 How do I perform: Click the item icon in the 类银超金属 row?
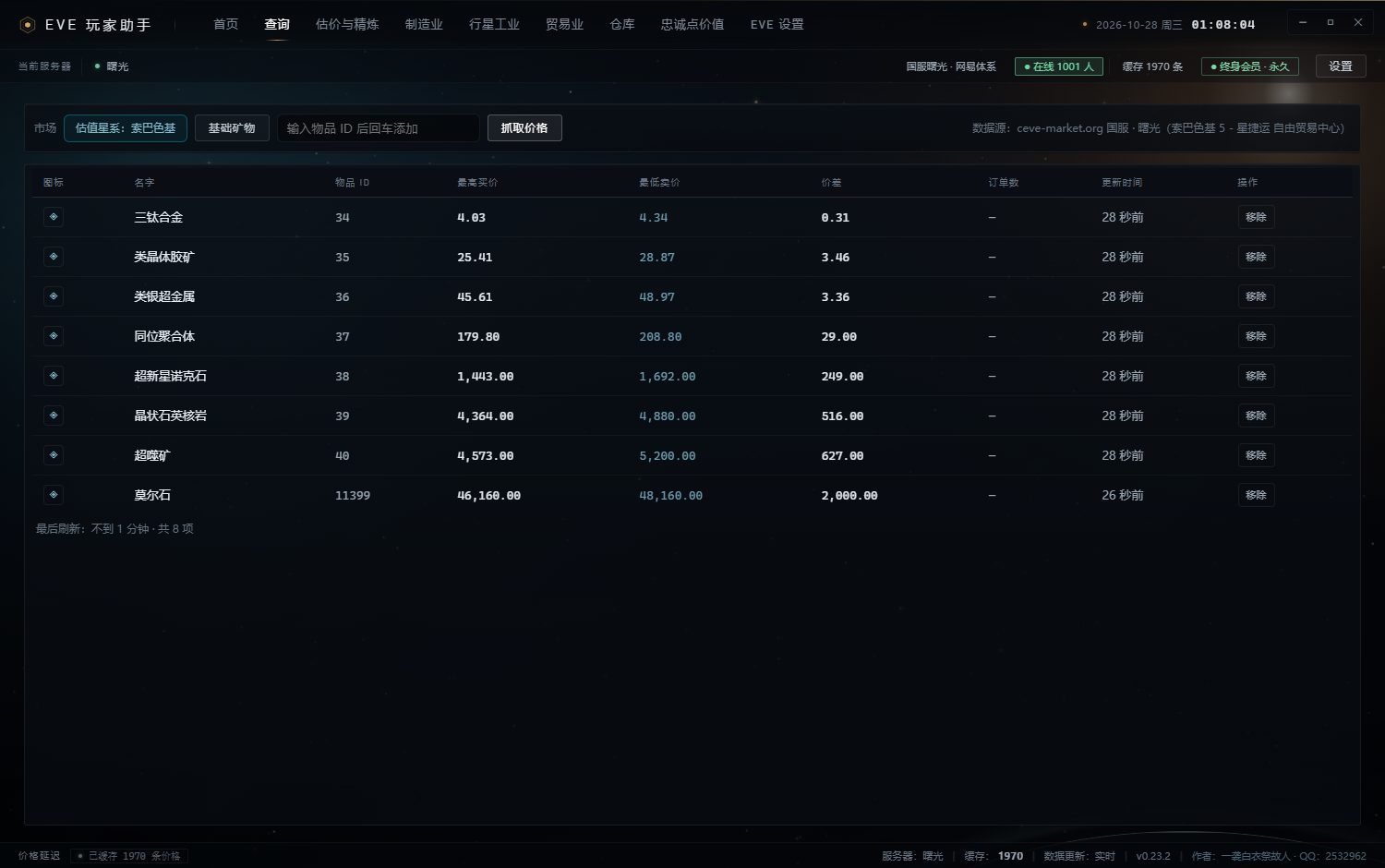(54, 296)
